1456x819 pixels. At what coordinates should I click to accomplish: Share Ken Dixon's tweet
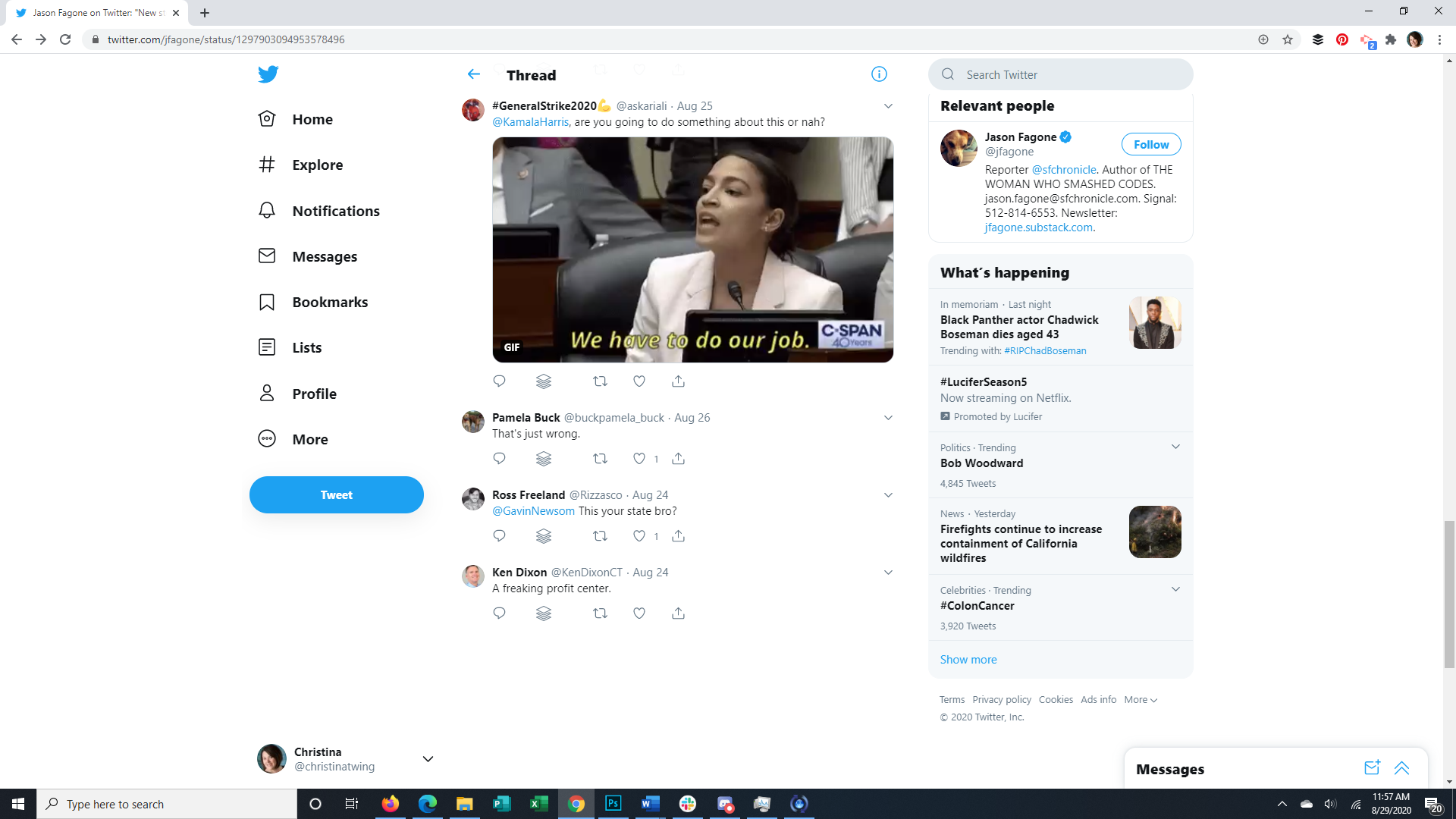pyautogui.click(x=678, y=613)
